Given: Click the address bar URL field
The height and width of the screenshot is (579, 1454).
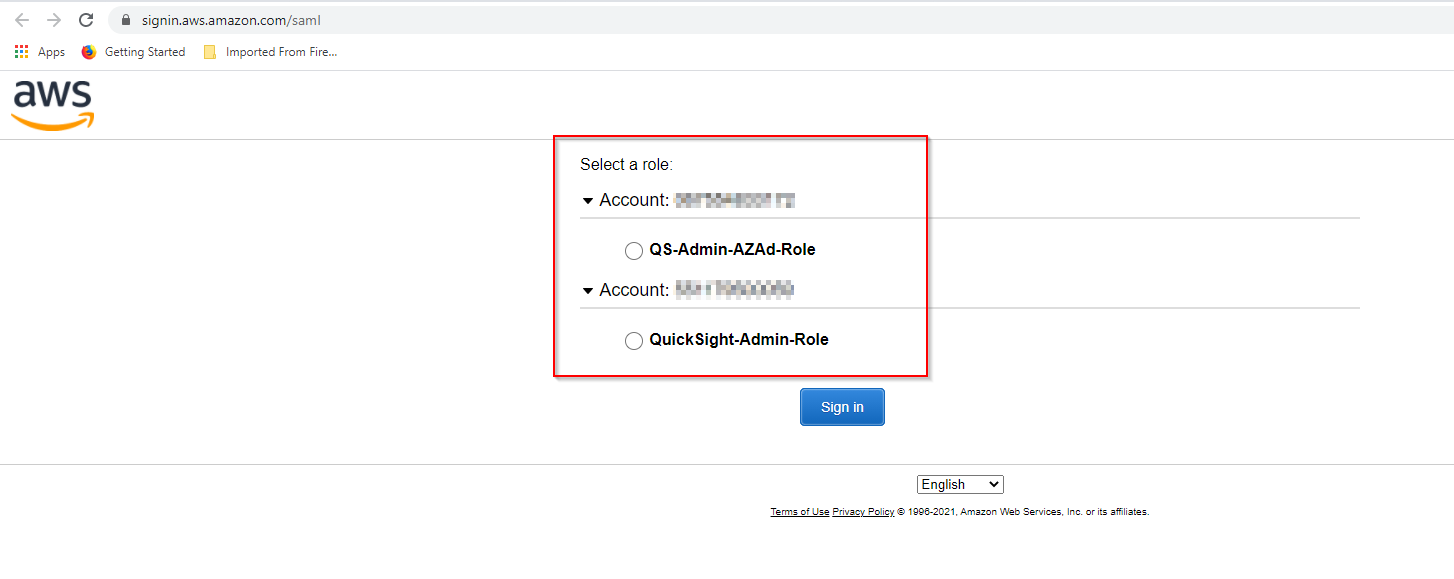Looking at the screenshot, I should point(780,20).
